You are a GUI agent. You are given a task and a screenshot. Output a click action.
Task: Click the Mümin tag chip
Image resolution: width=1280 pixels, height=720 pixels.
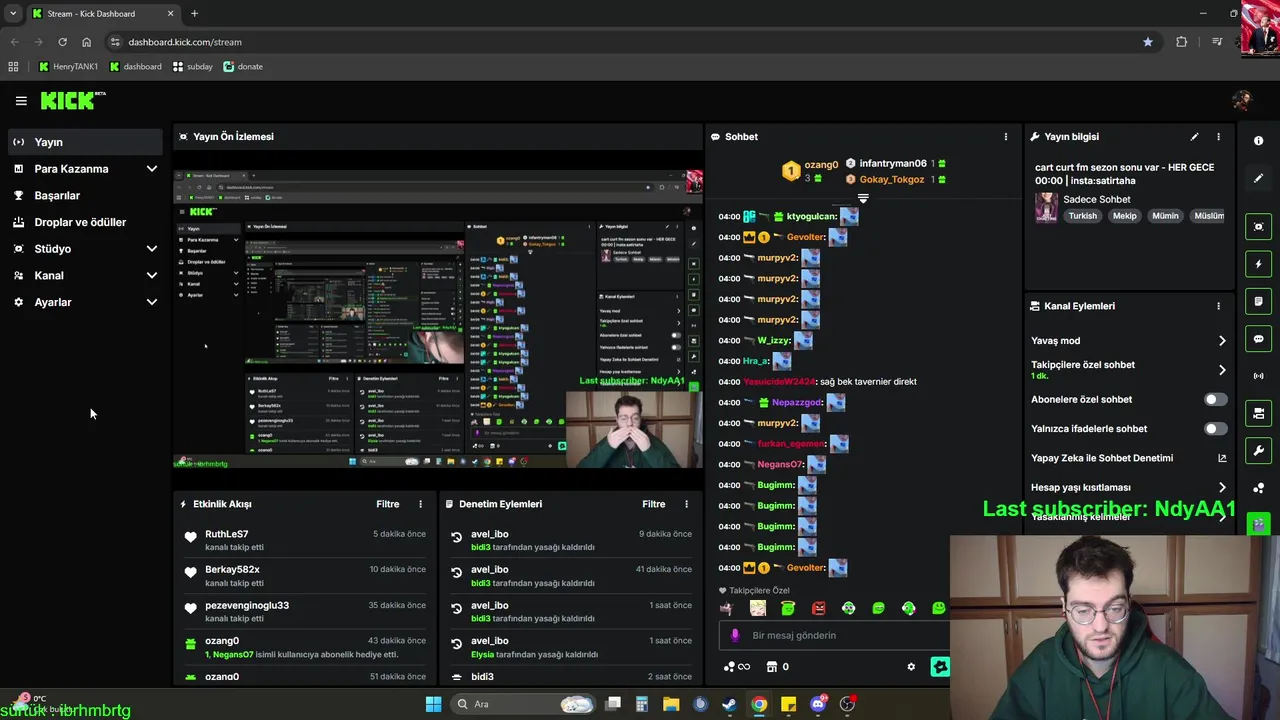click(x=1166, y=216)
